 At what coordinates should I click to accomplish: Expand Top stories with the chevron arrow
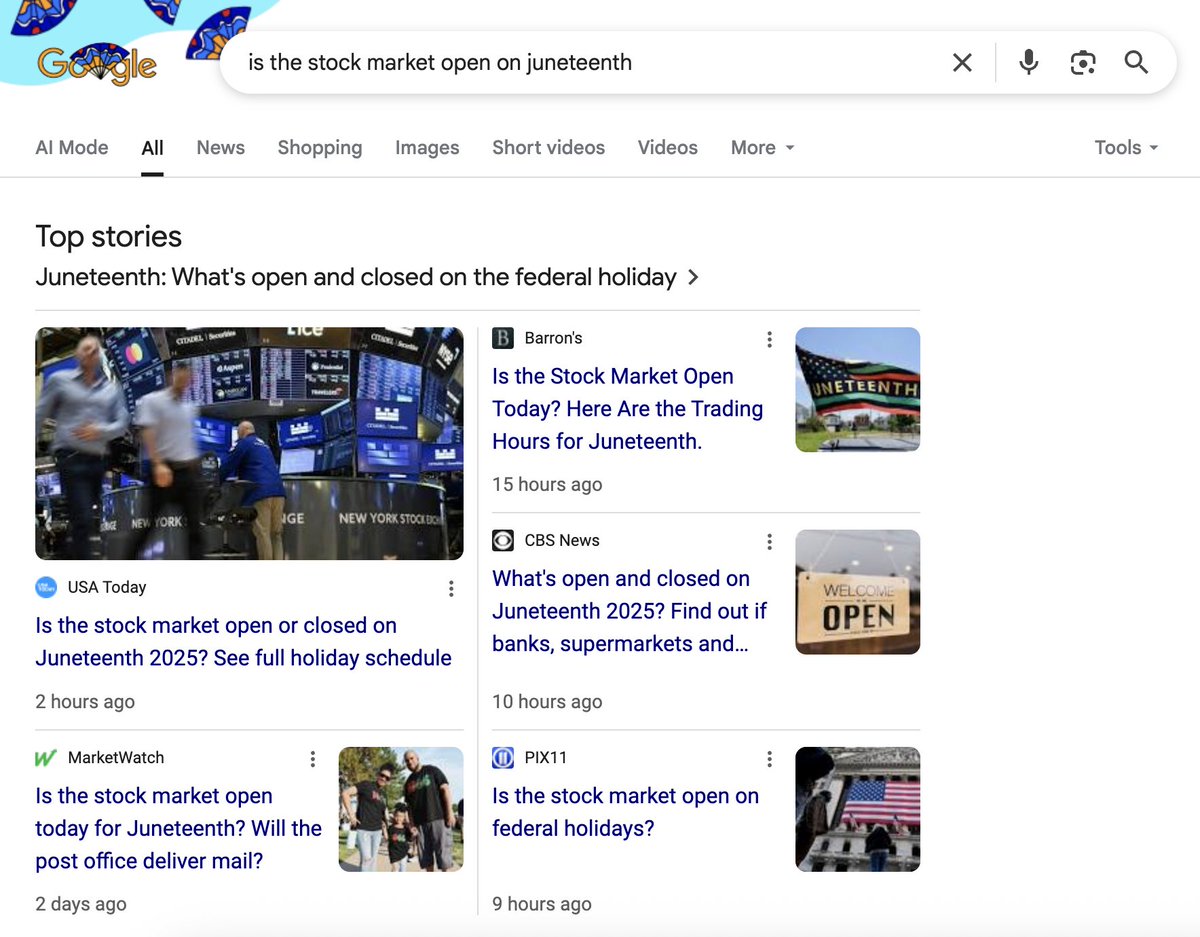[693, 278]
